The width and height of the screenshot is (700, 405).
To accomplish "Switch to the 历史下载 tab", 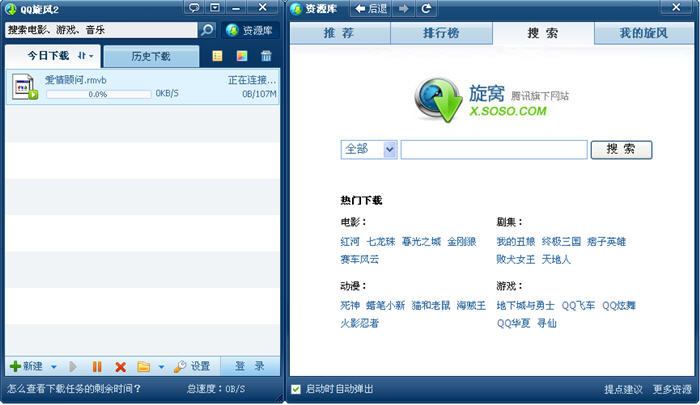I will [x=150, y=57].
